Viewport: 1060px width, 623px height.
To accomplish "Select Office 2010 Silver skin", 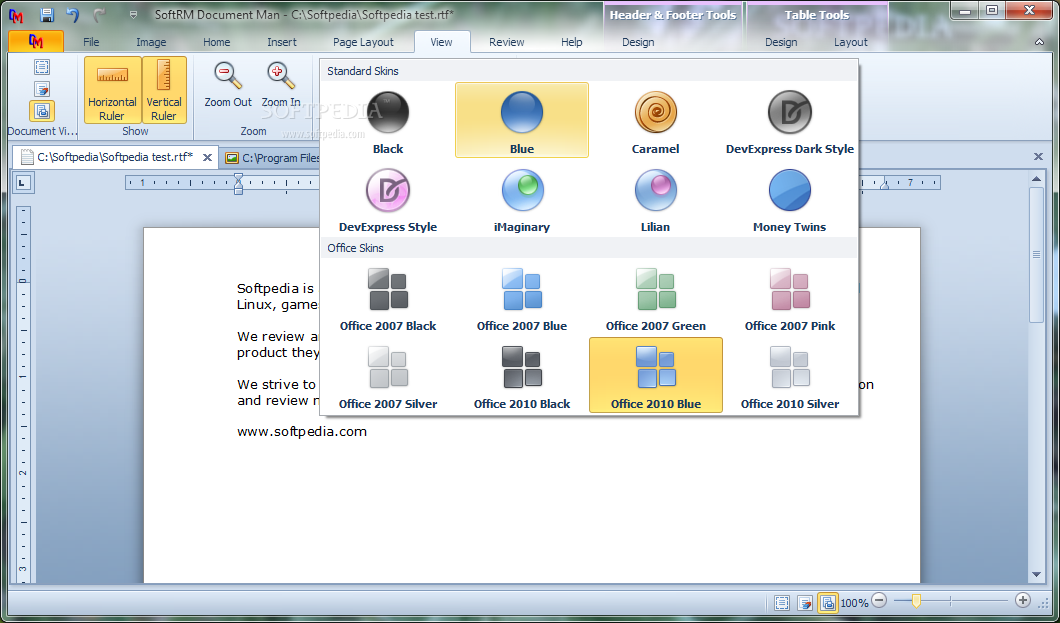I will (790, 376).
